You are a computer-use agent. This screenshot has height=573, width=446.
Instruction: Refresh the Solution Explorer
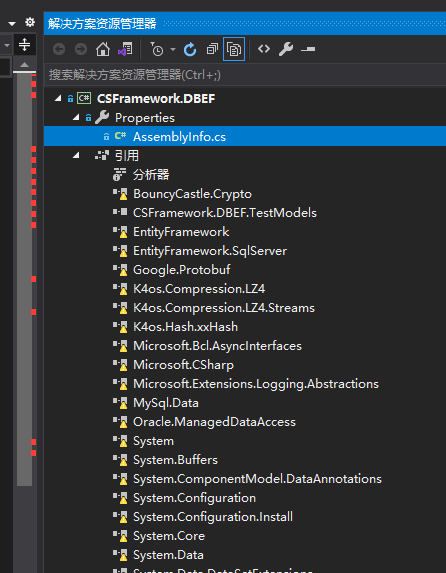pyautogui.click(x=190, y=49)
